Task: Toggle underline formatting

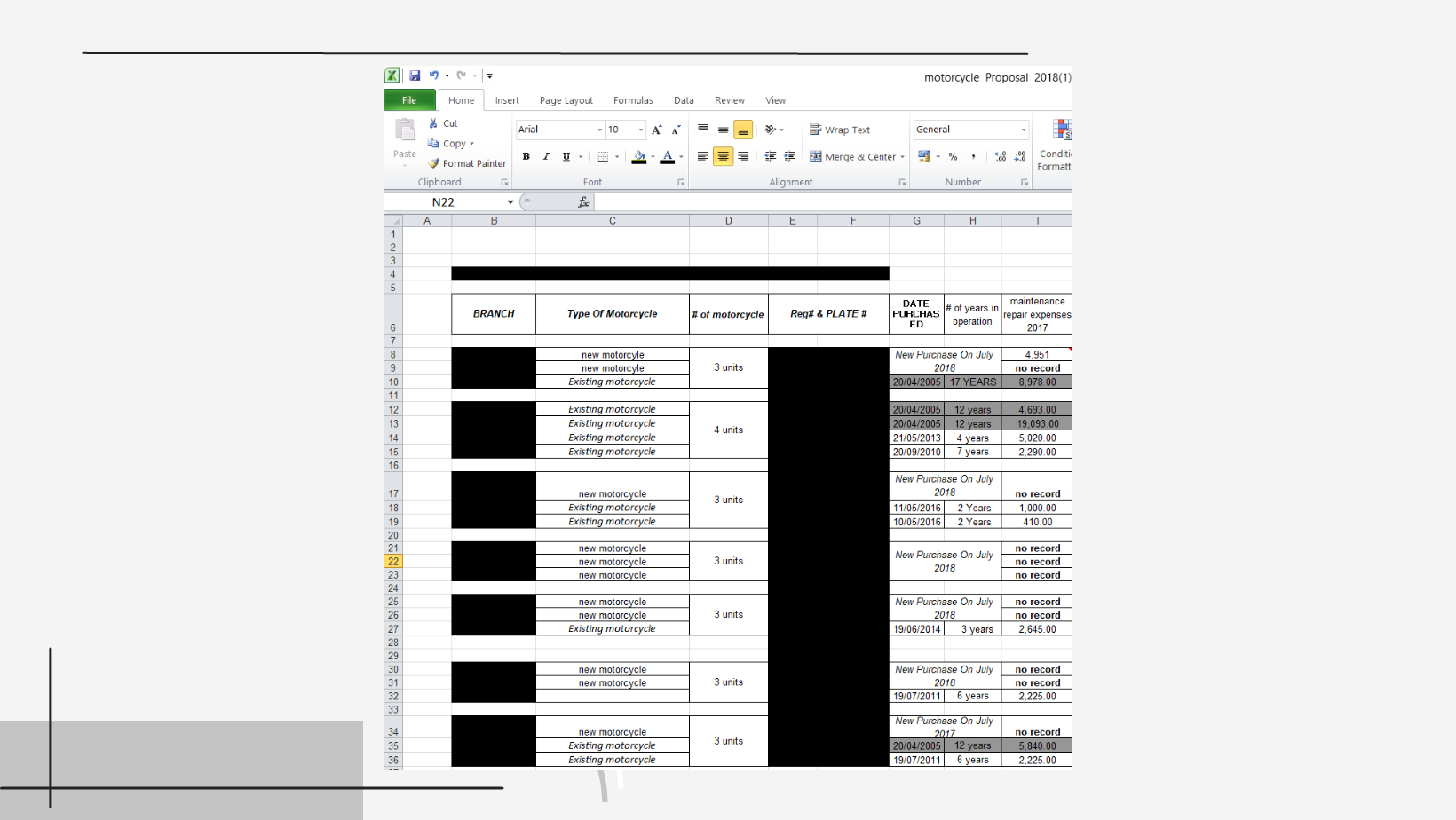Action: click(x=566, y=156)
